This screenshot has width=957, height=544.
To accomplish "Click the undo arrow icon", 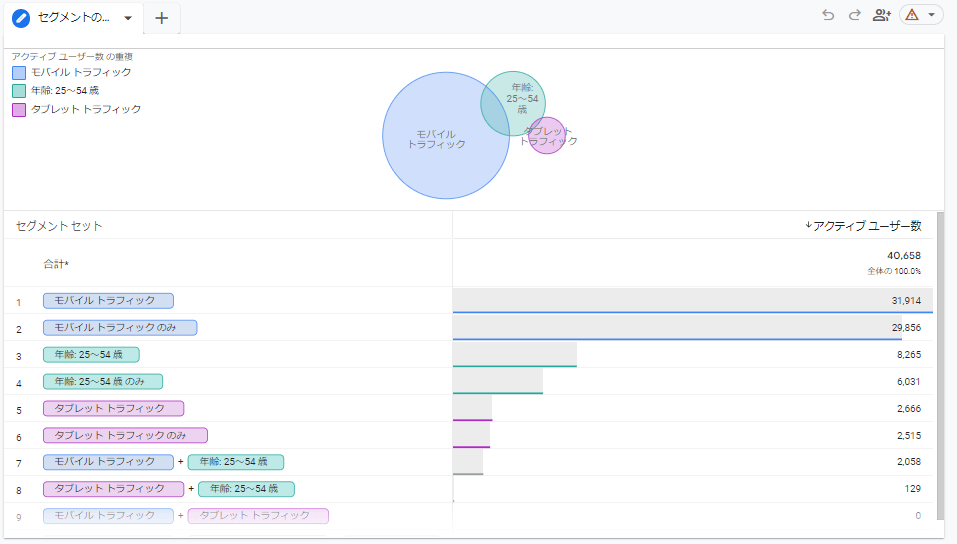I will (x=828, y=15).
